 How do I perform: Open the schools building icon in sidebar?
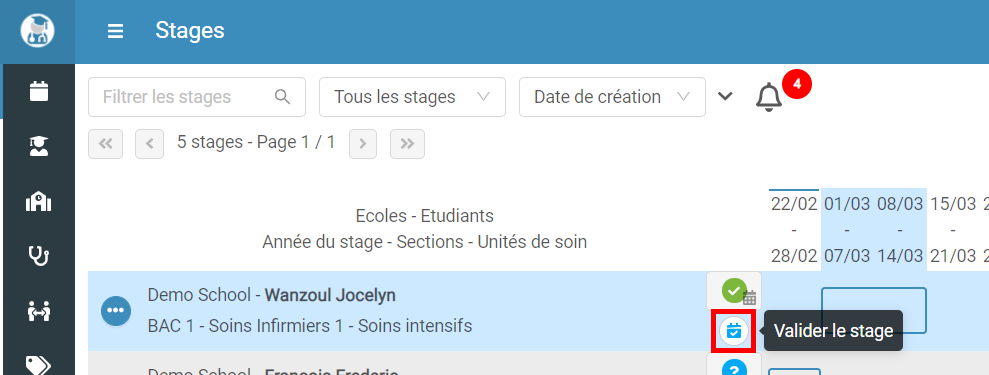pyautogui.click(x=39, y=202)
